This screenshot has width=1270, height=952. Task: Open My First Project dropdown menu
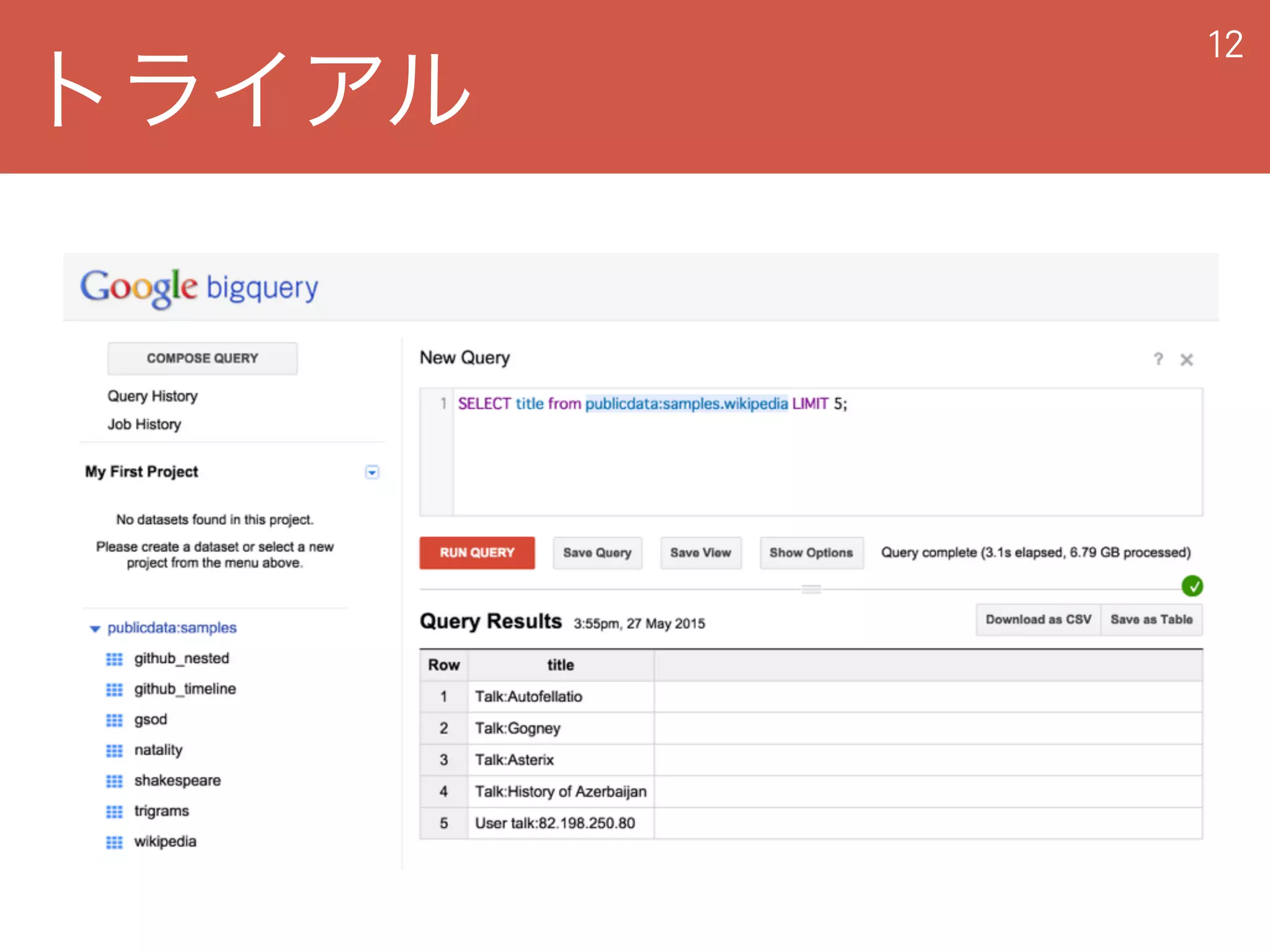(372, 472)
